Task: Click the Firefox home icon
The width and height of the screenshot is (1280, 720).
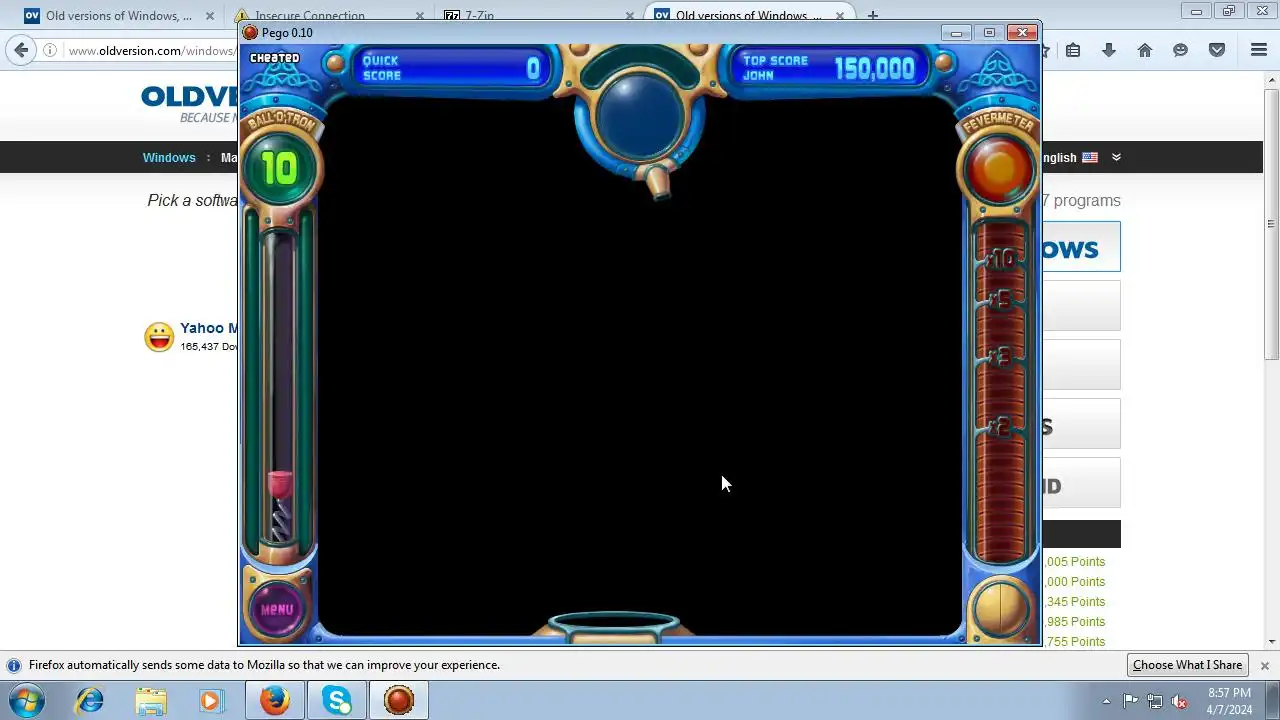Action: tap(1145, 50)
